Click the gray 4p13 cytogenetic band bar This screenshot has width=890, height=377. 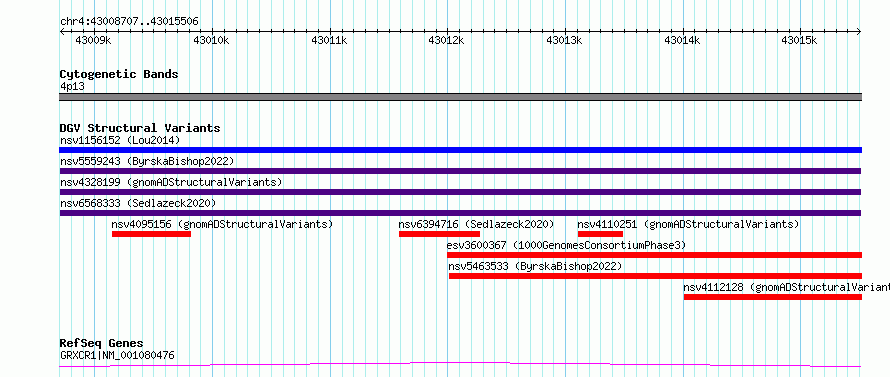pos(460,97)
